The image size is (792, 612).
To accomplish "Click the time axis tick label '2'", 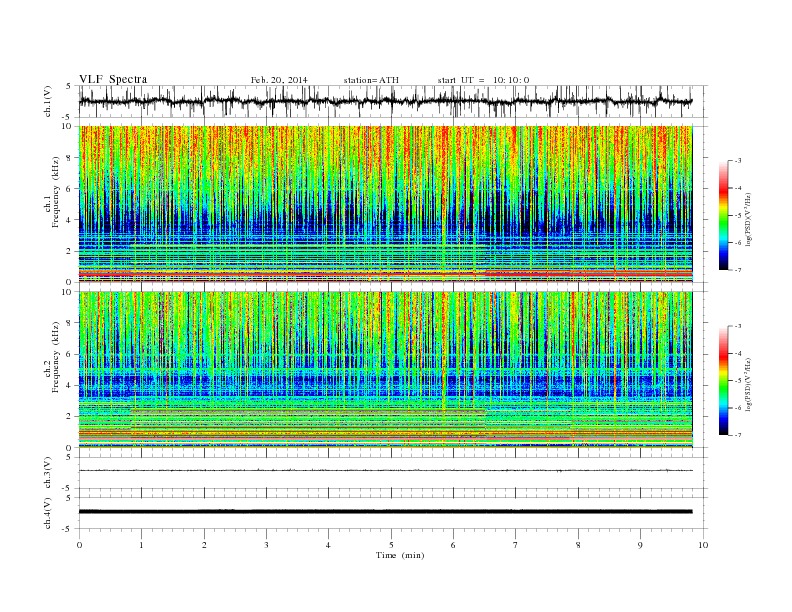I will point(204,545).
